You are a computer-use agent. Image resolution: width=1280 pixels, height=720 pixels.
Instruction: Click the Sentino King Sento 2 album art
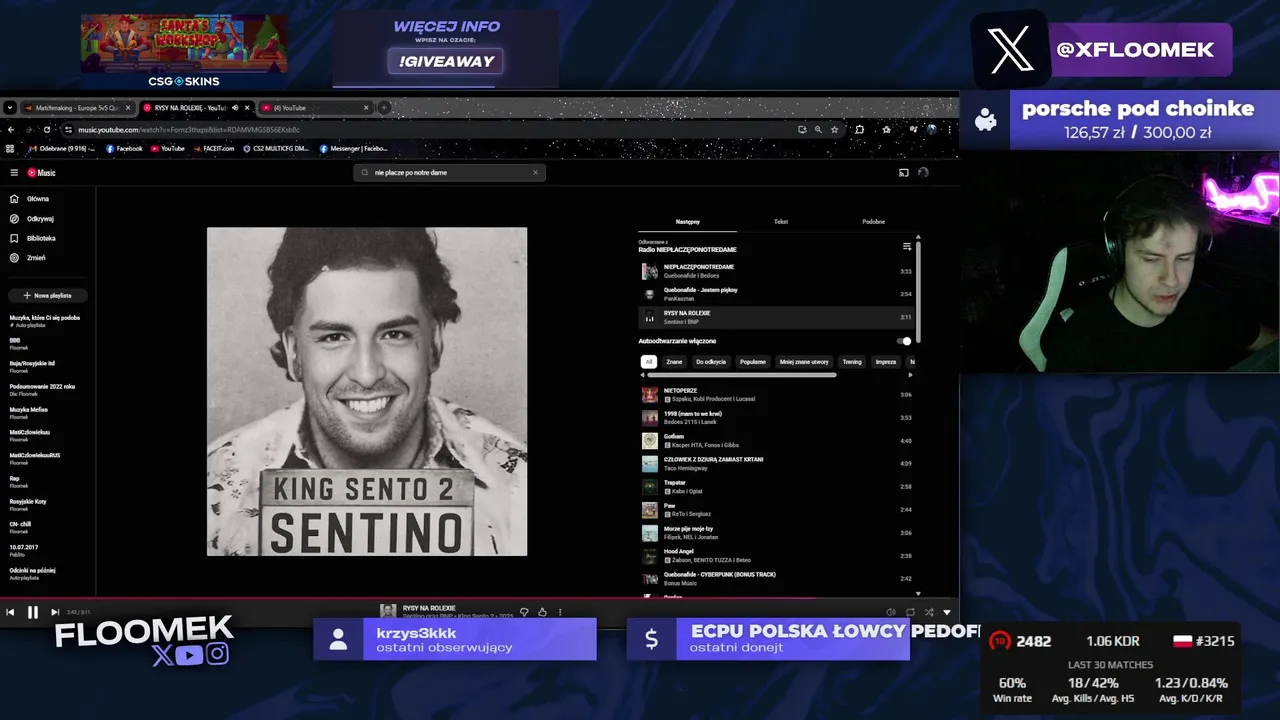click(367, 391)
